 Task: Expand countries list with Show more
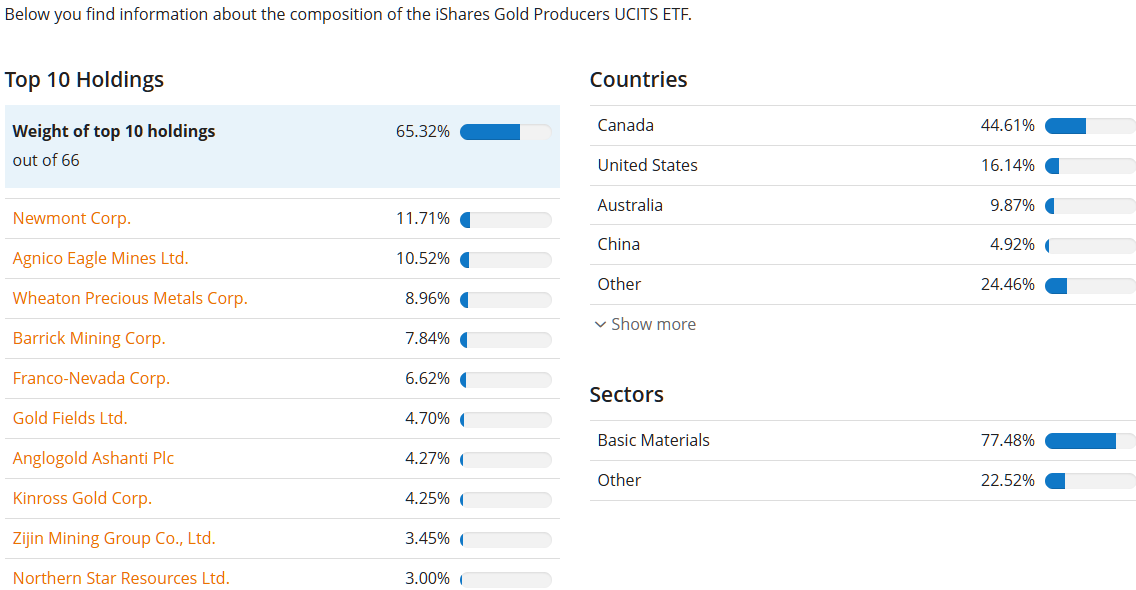653,324
